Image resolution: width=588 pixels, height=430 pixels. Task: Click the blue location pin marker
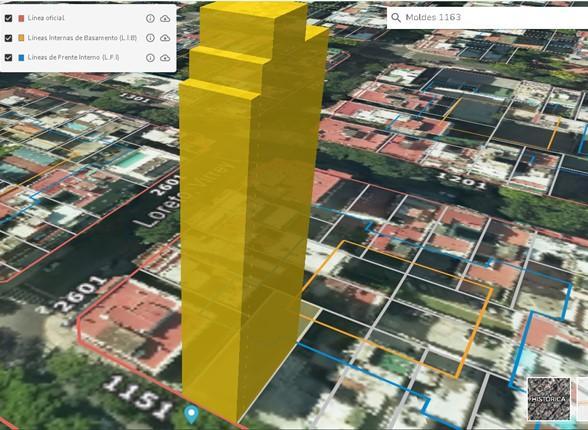tap(192, 414)
